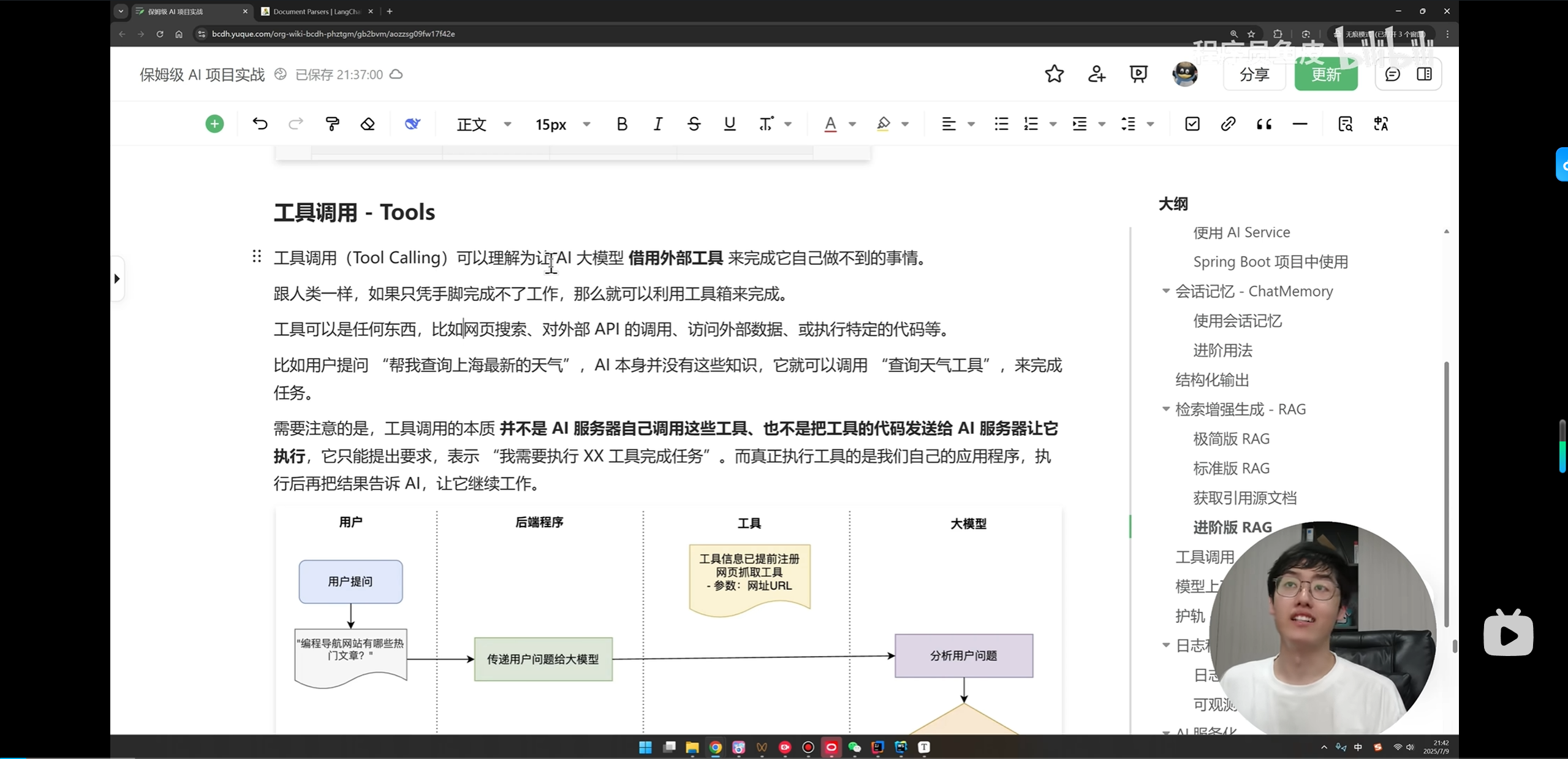This screenshot has width=1568, height=759.
Task: Reload the page
Action: coord(160,34)
